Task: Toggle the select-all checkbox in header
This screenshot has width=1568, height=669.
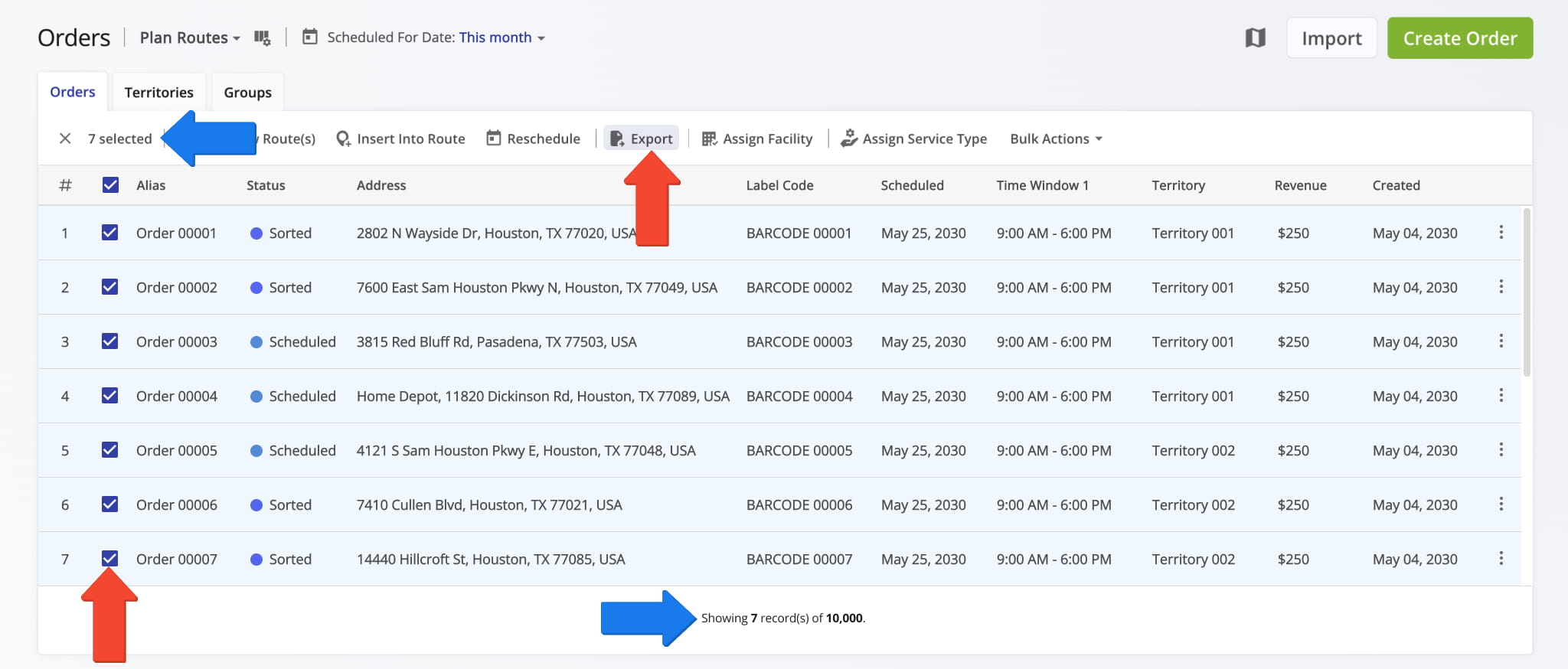Action: pyautogui.click(x=110, y=184)
